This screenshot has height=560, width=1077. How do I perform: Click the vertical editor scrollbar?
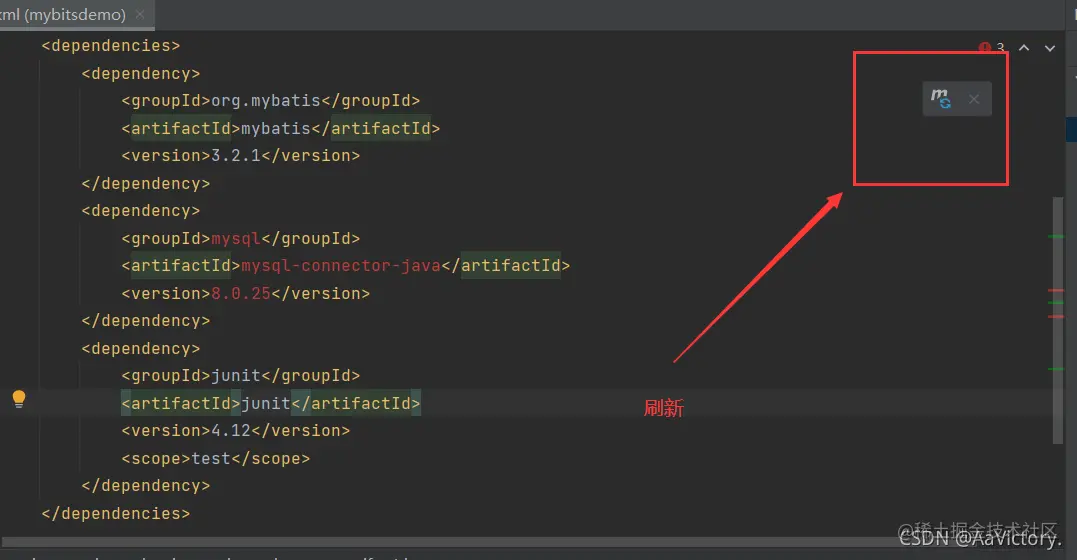click(1058, 320)
